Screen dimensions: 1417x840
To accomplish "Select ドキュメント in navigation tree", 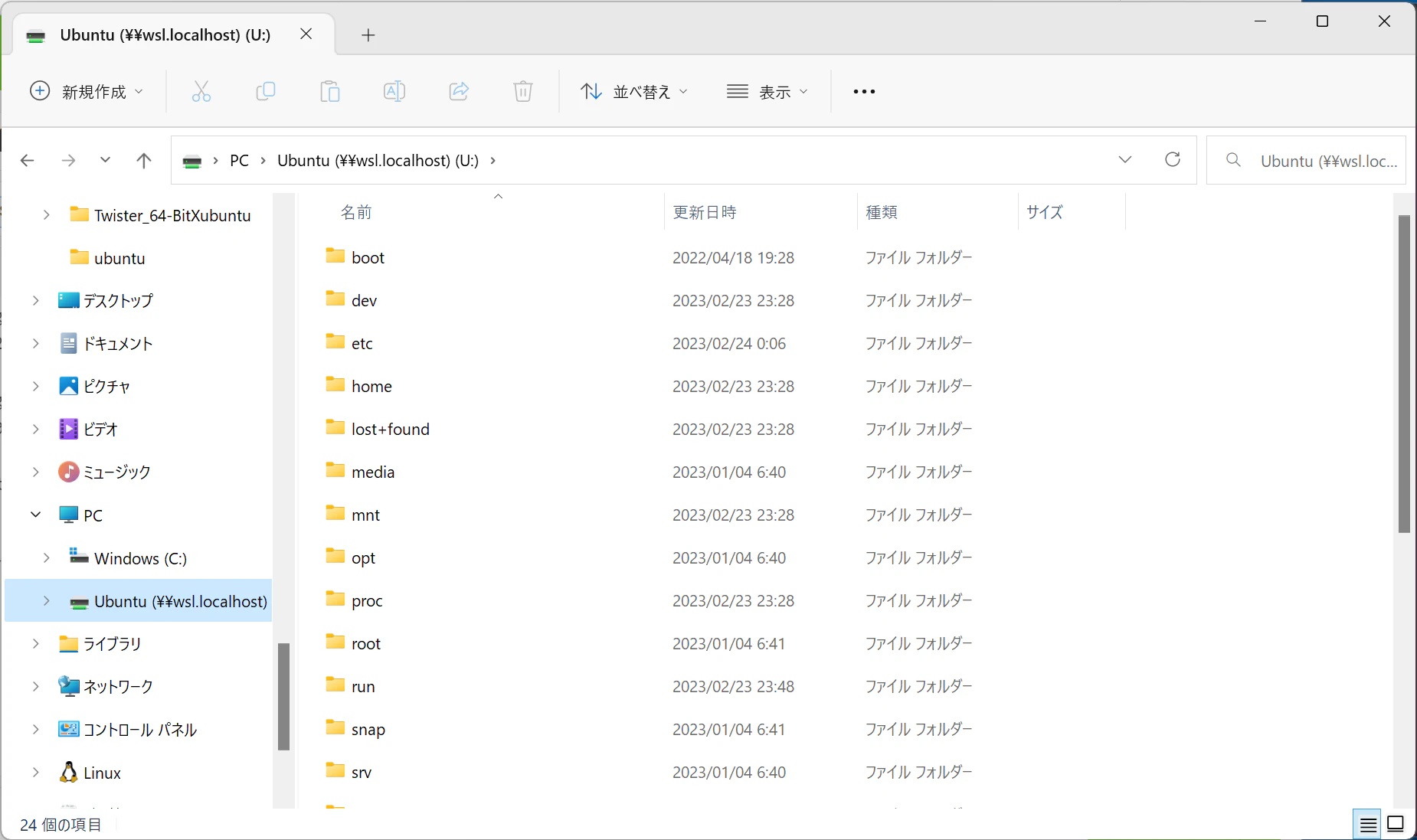I will pos(118,344).
